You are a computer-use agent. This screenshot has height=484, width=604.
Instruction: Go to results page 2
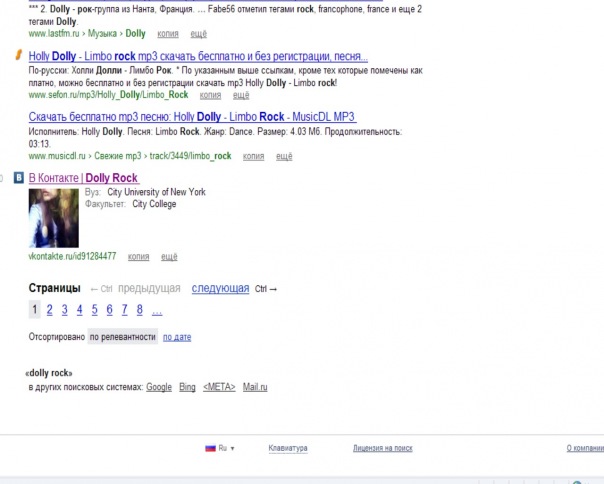49,309
